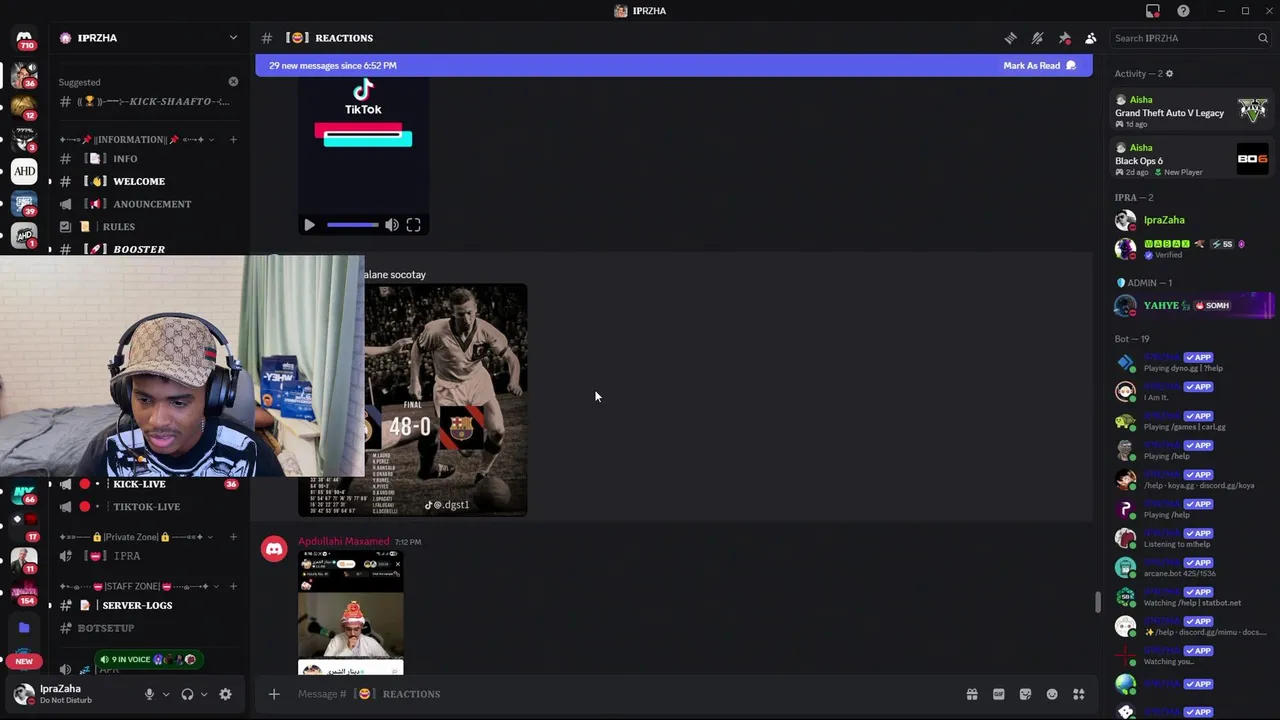Open YAHYE admin member entry
The height and width of the screenshot is (720, 1280).
1191,306
